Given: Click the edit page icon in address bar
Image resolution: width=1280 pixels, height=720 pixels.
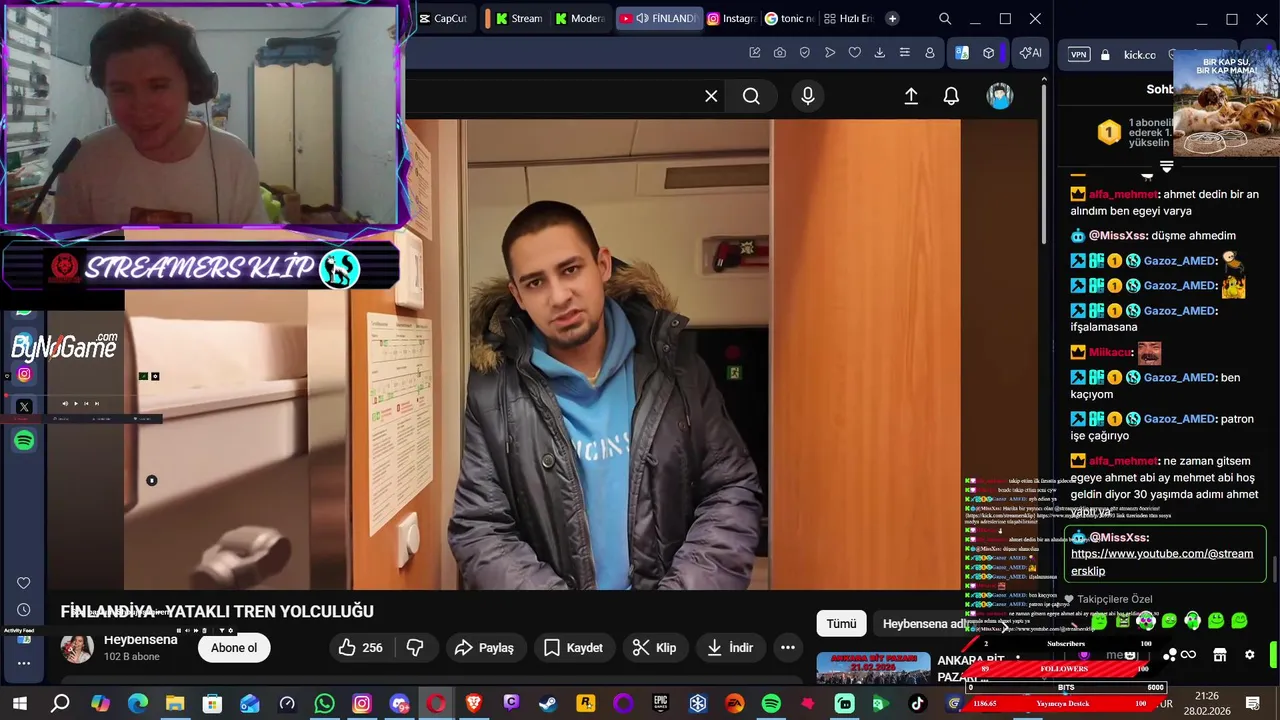Looking at the screenshot, I should point(755,53).
